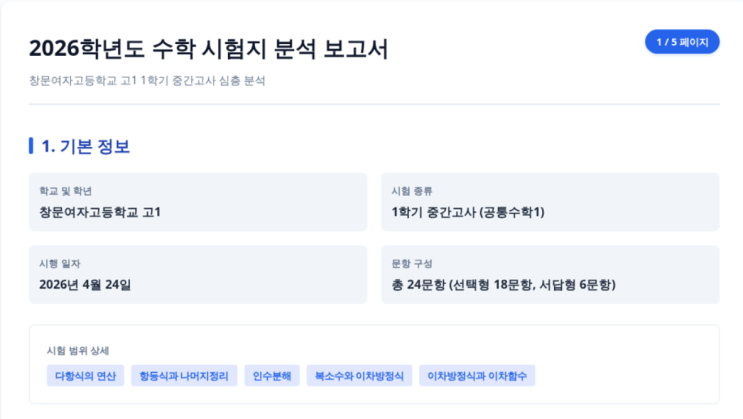Click the "1. 기본 정보" section heading

point(85,146)
